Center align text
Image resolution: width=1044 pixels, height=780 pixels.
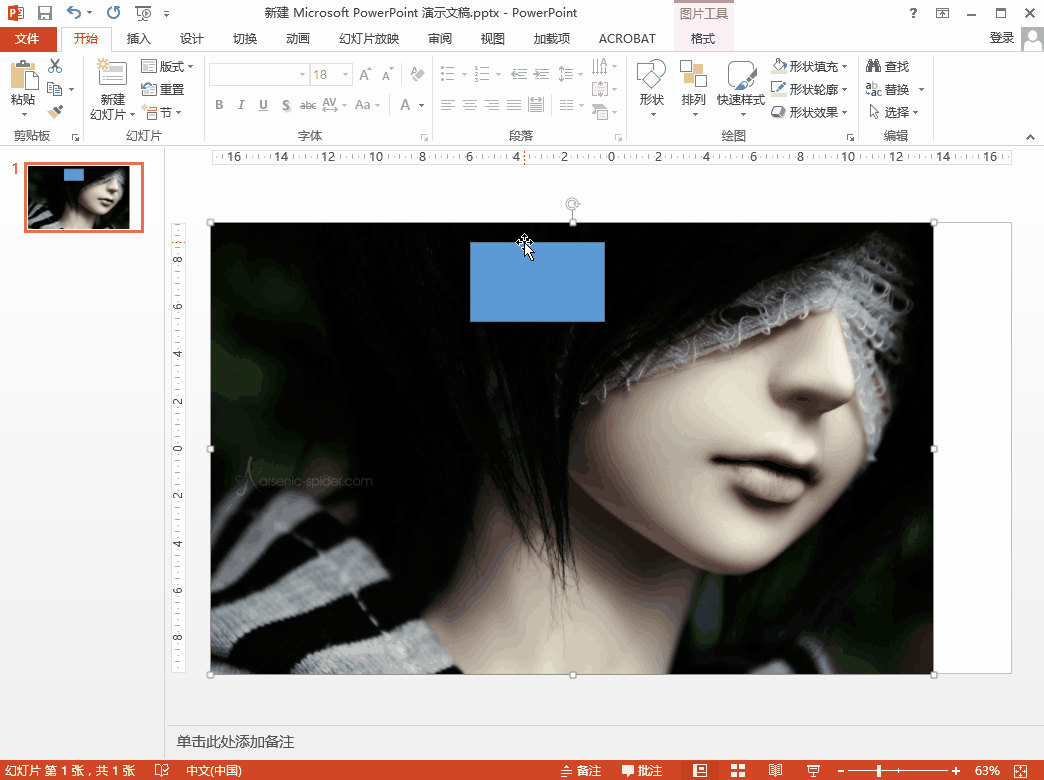(x=470, y=105)
